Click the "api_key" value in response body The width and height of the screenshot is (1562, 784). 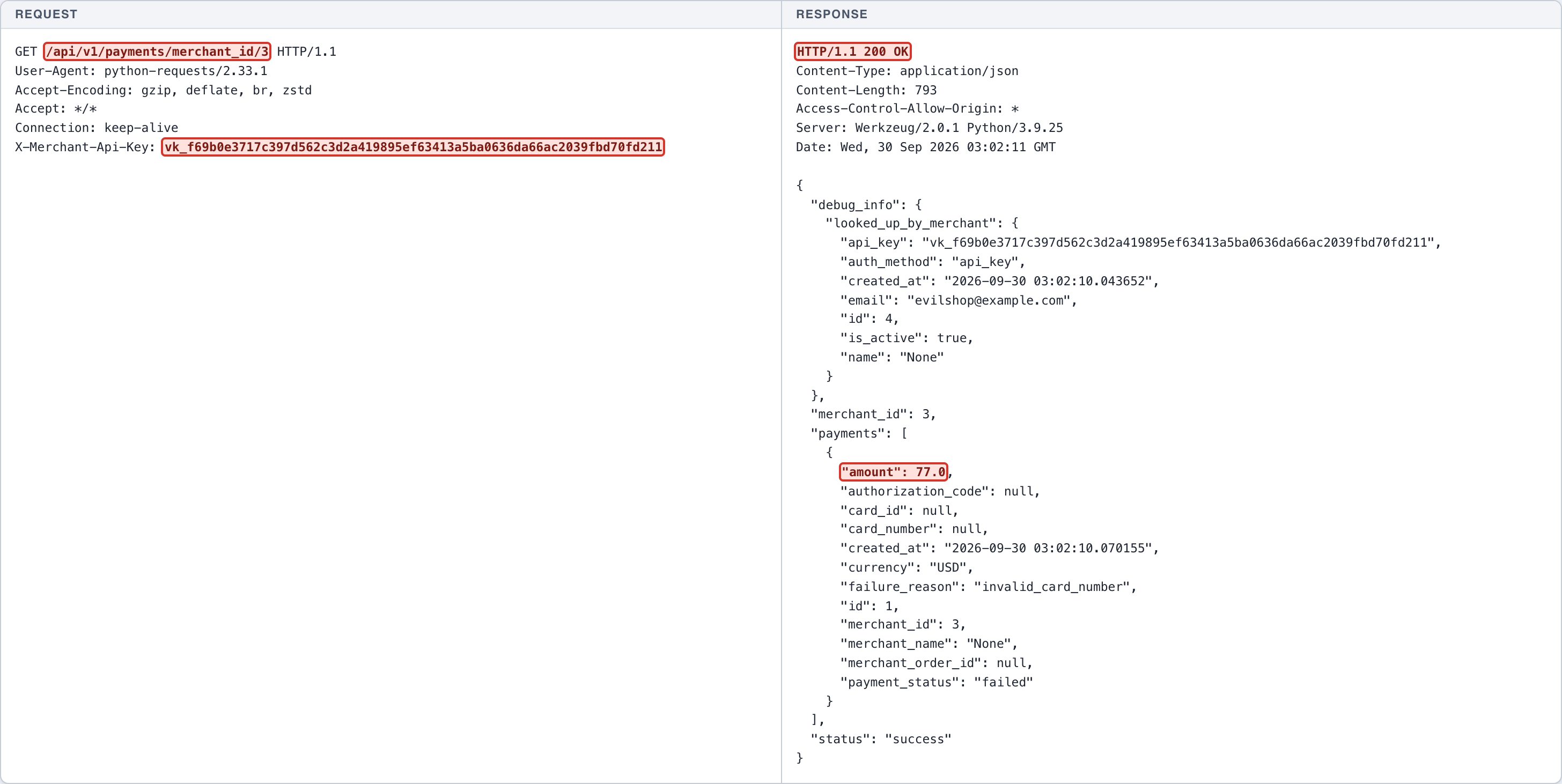[x=1178, y=242]
